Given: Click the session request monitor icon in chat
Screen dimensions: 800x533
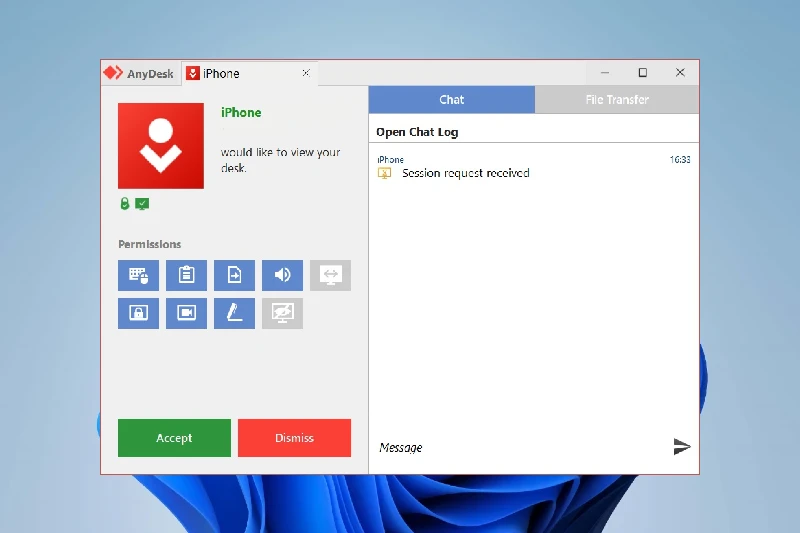Looking at the screenshot, I should click(385, 173).
